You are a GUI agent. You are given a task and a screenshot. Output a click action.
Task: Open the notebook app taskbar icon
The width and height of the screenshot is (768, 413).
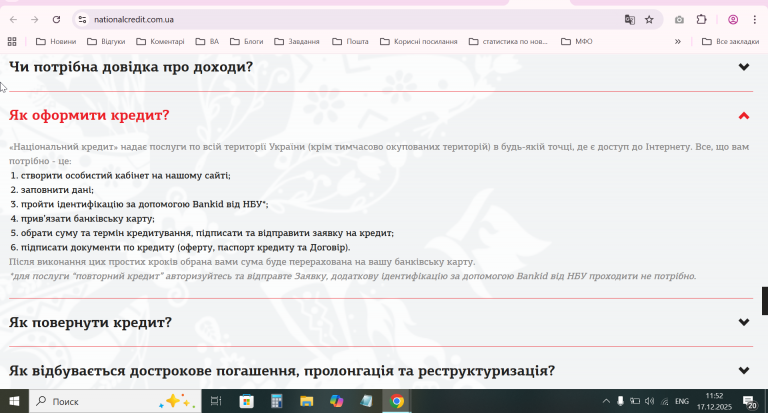[366, 401]
